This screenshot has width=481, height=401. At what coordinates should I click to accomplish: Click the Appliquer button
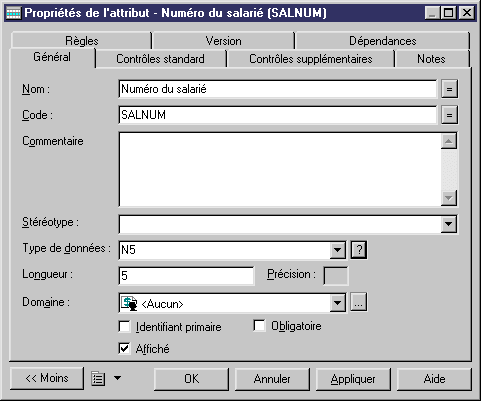coord(353,379)
